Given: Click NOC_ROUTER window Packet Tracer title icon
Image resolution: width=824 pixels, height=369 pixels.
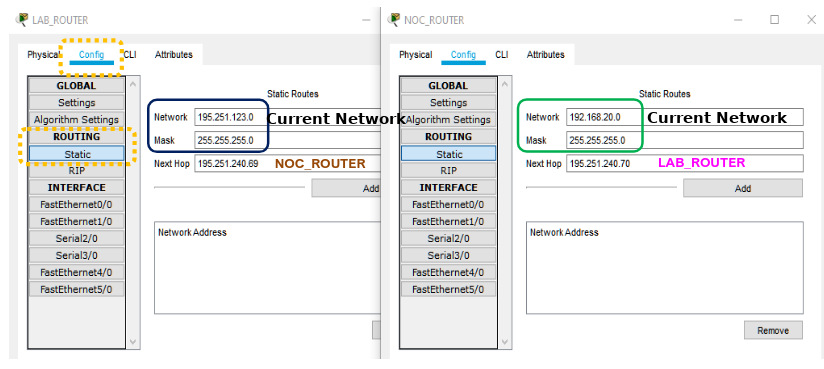Looking at the screenshot, I should click(x=394, y=20).
